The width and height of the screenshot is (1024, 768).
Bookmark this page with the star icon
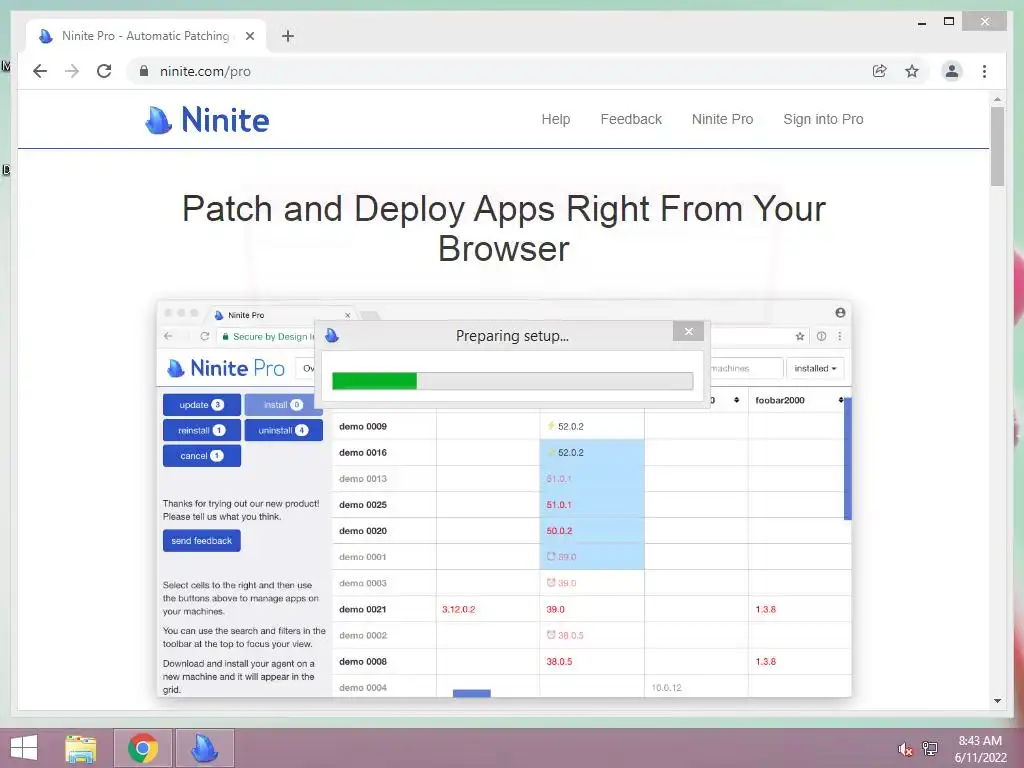[912, 71]
